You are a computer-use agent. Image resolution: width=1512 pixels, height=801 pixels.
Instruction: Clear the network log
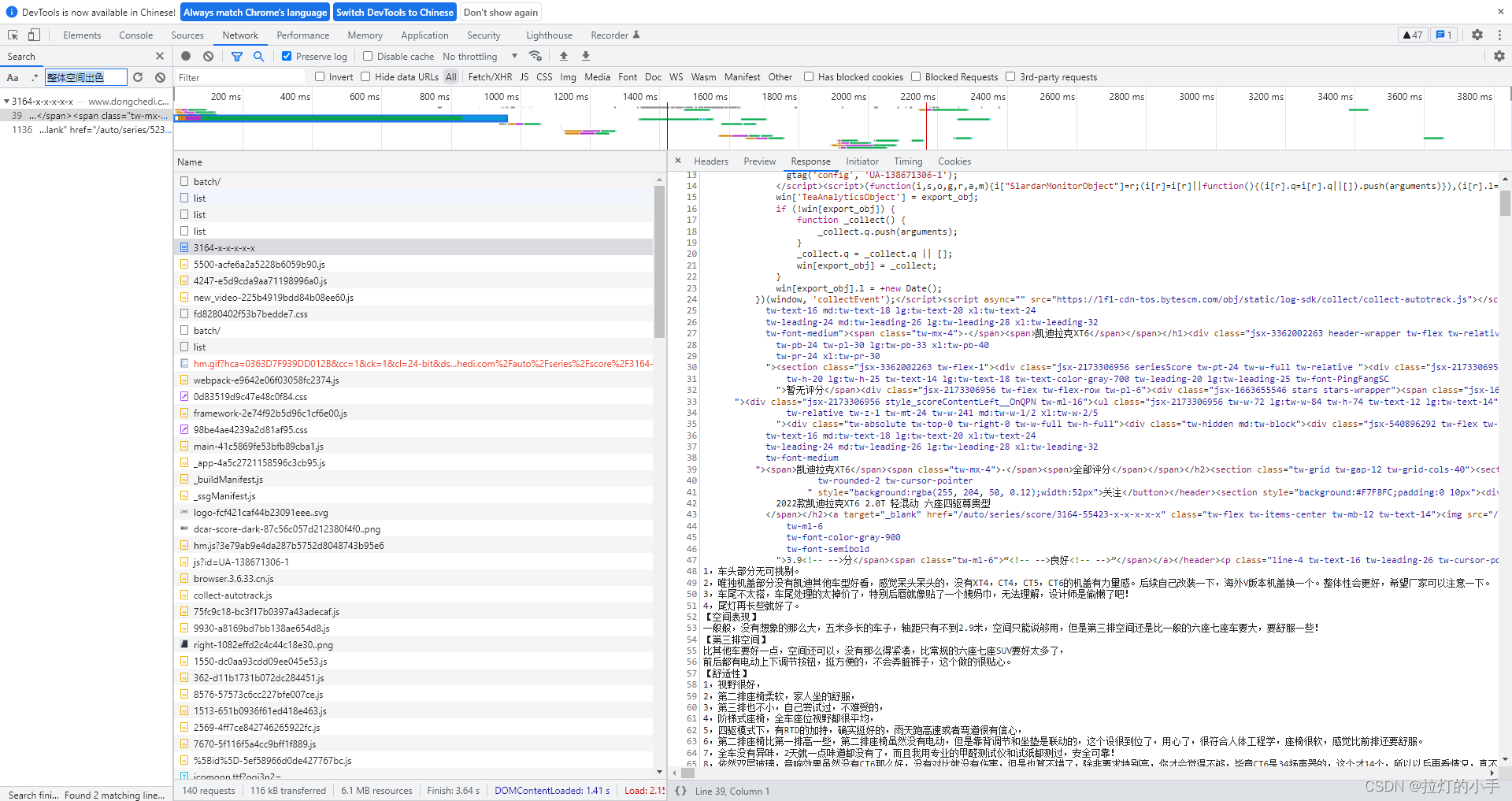[x=208, y=56]
